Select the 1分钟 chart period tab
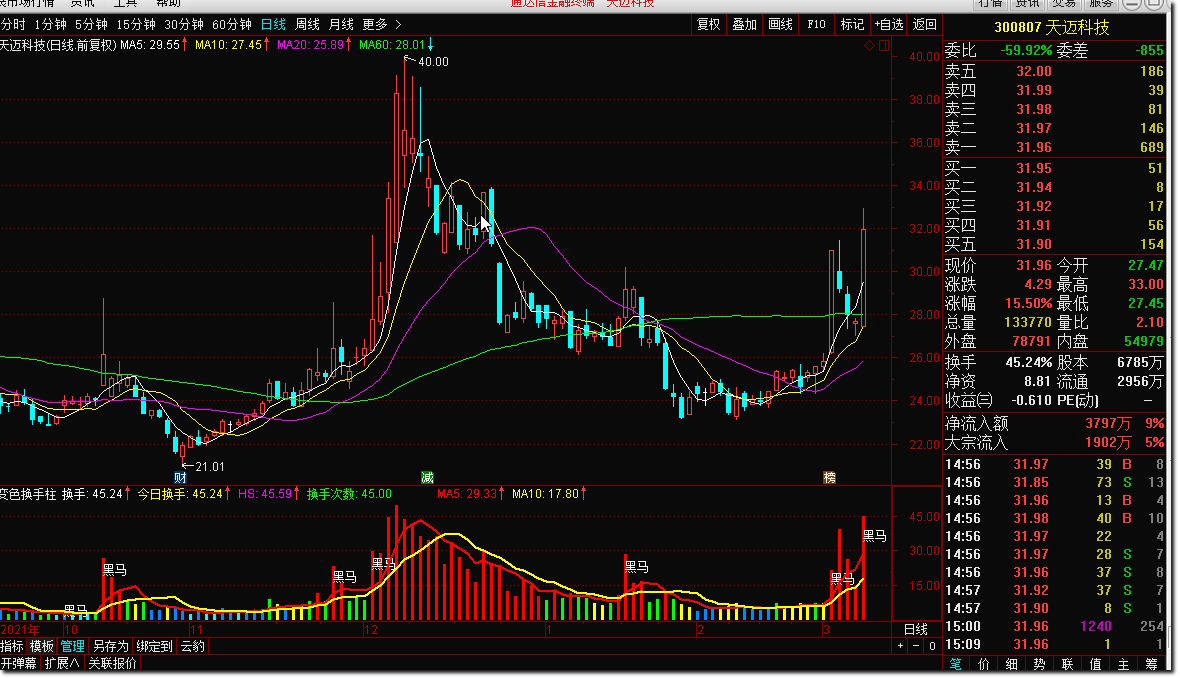Image resolution: width=1180 pixels, height=678 pixels. point(50,25)
